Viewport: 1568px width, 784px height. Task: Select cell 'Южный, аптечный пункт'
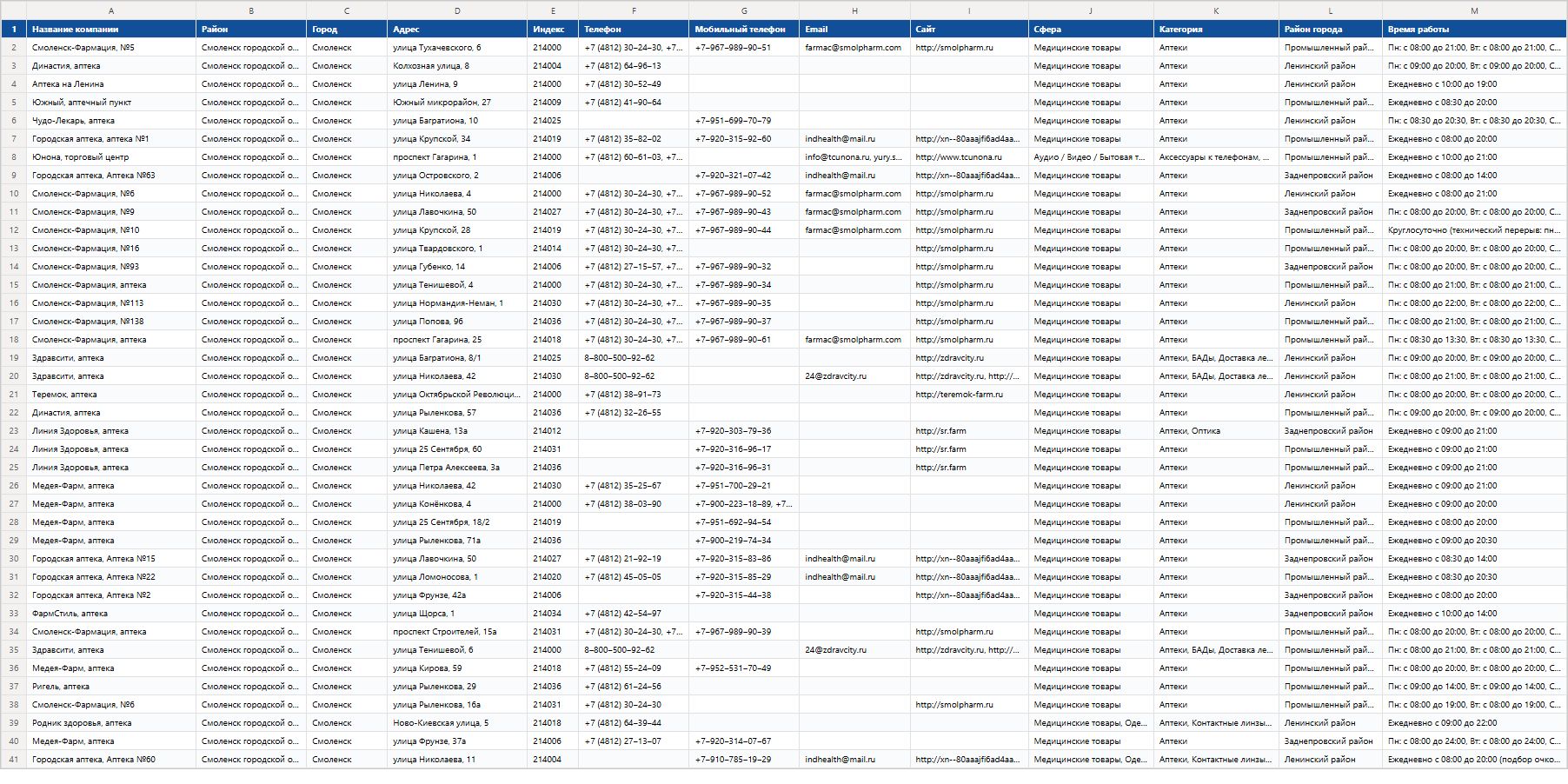[x=111, y=103]
